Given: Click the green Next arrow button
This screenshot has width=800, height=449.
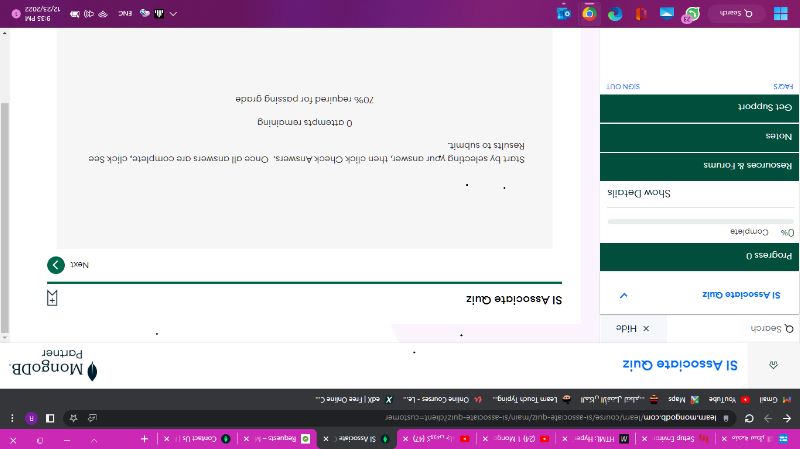Looking at the screenshot, I should 55,265.
